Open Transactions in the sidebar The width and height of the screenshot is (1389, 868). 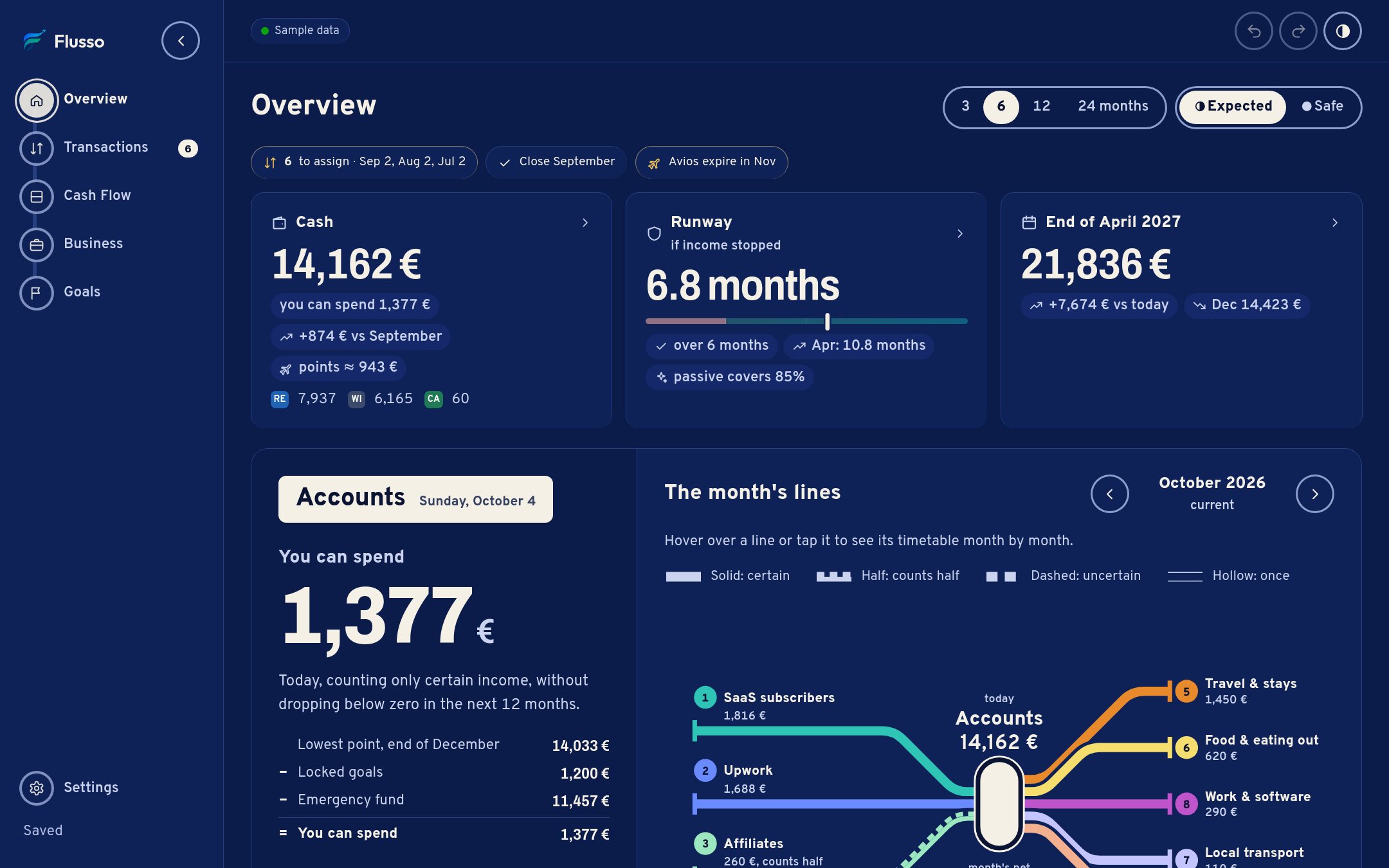(x=106, y=147)
